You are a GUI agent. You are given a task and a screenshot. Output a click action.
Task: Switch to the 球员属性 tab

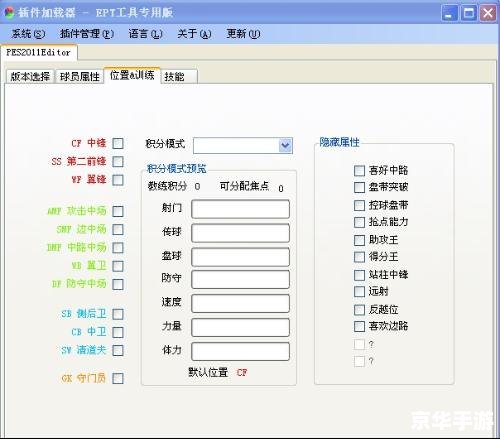pos(79,77)
